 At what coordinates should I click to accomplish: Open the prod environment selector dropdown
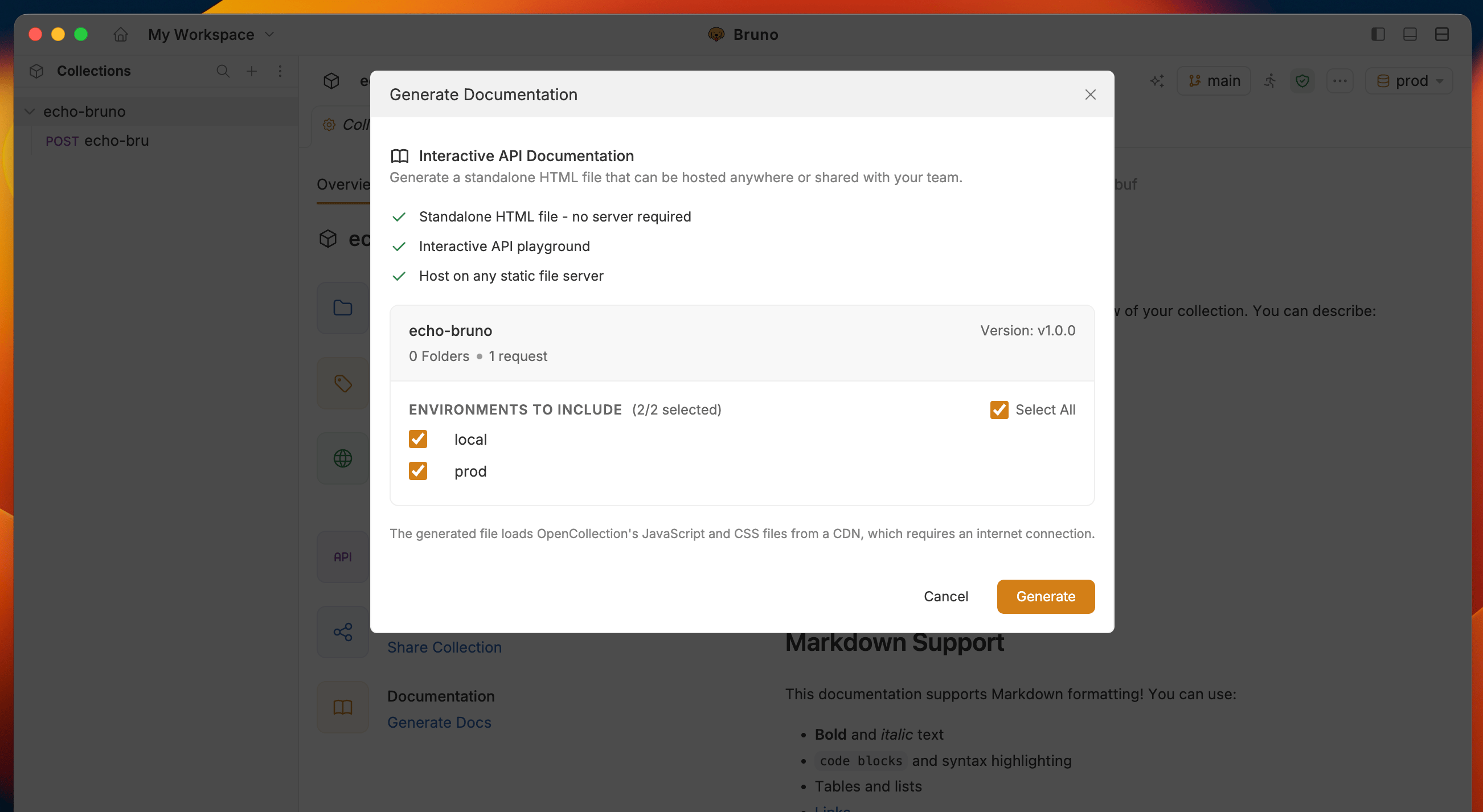[x=1410, y=80]
